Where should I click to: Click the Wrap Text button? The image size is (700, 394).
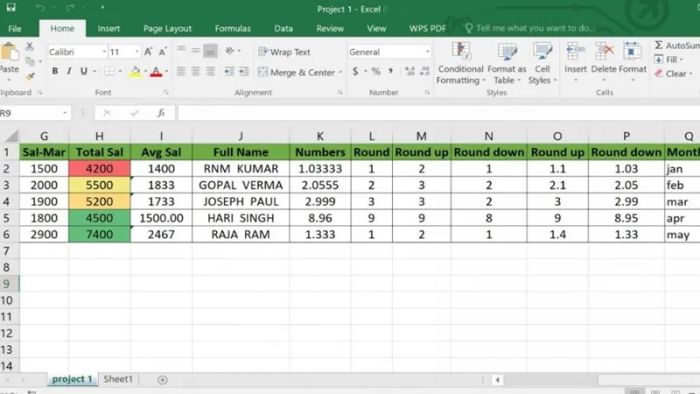[x=284, y=52]
